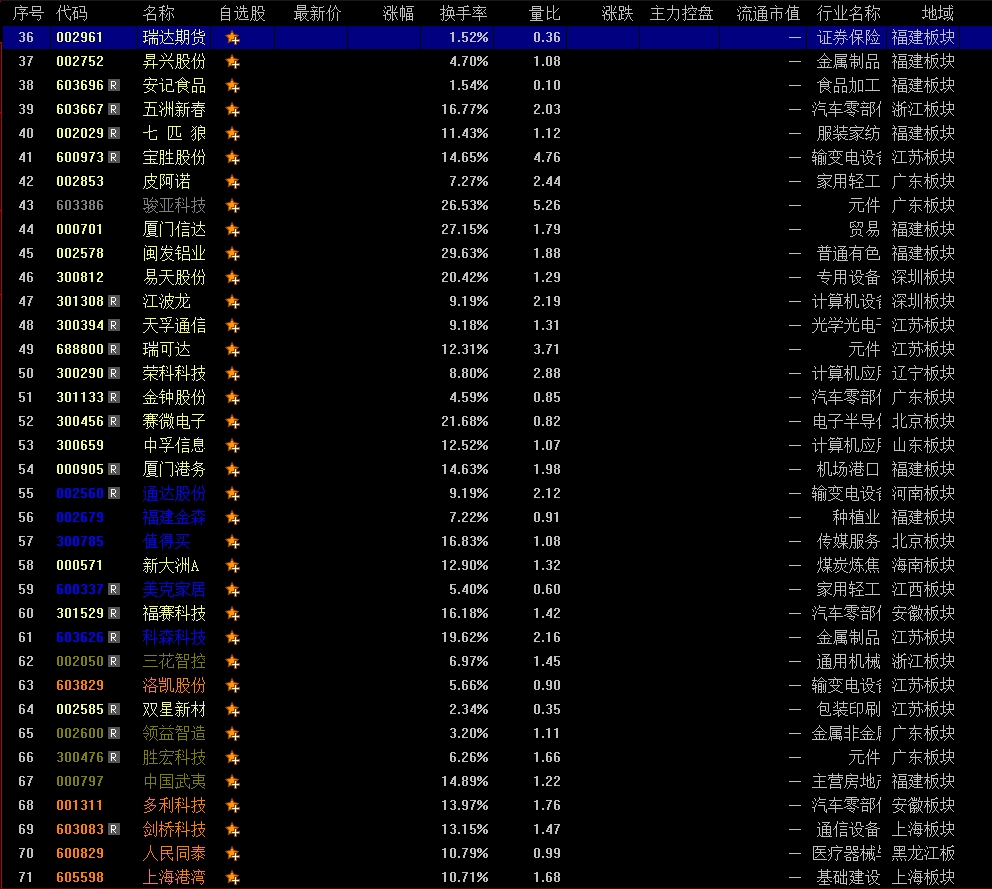Click the star icon next to 荣科科技

(x=233, y=374)
